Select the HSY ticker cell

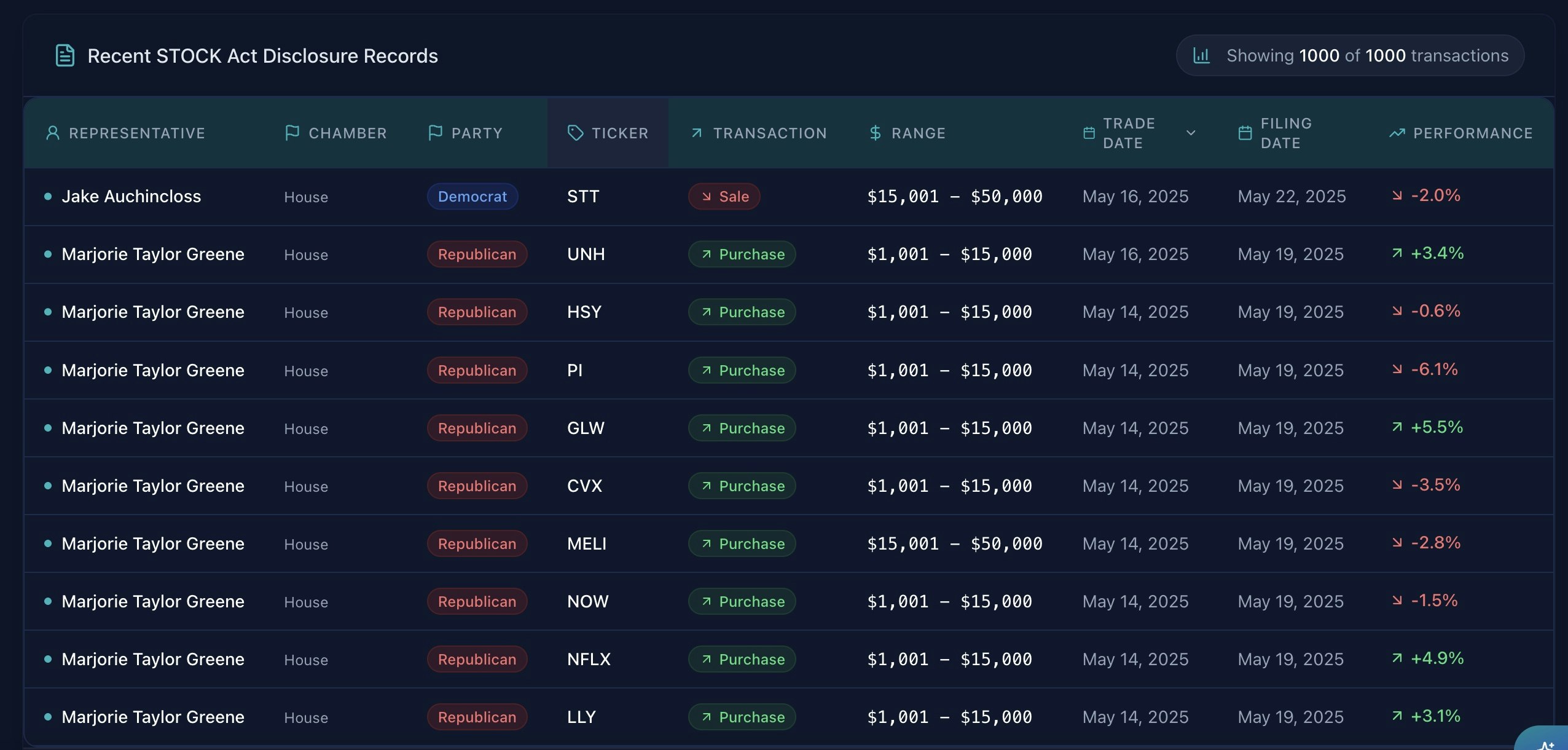tap(584, 312)
